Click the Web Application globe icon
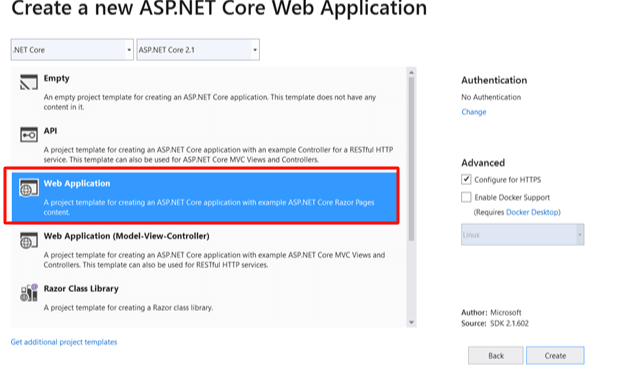Screen dimensions: 633x383 pyautogui.click(x=29, y=188)
